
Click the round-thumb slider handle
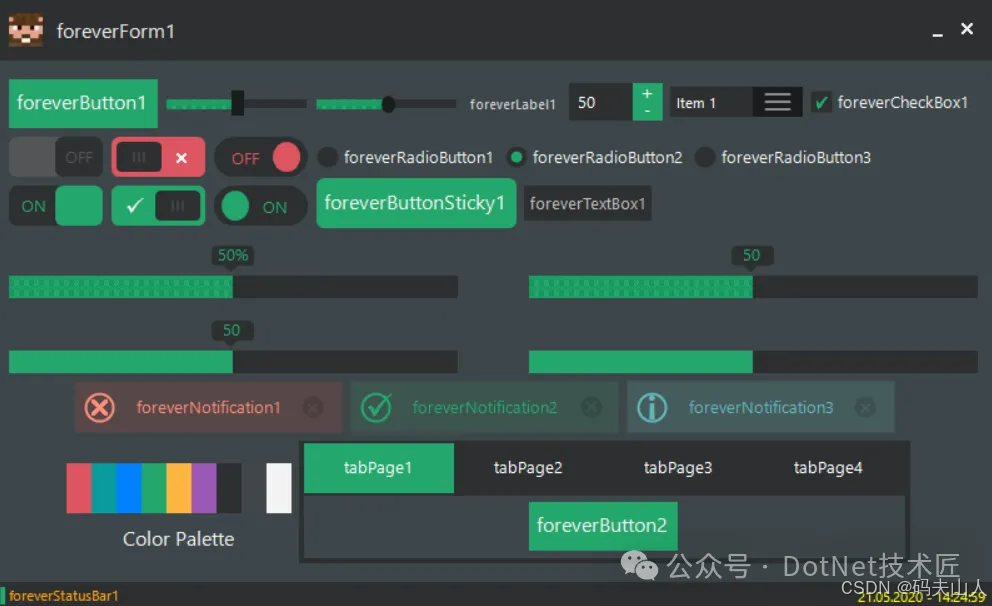(388, 104)
